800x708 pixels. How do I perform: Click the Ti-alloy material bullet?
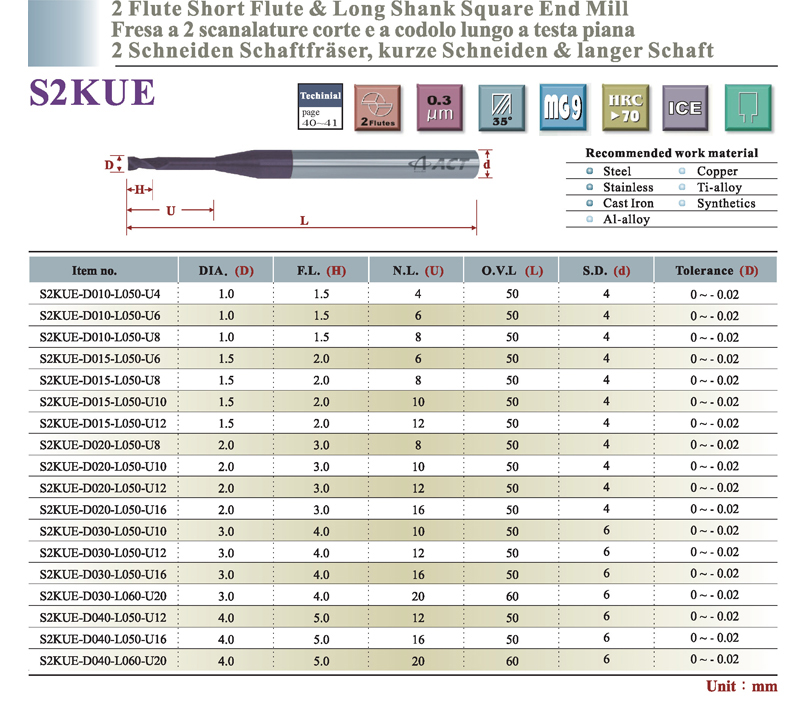click(682, 187)
